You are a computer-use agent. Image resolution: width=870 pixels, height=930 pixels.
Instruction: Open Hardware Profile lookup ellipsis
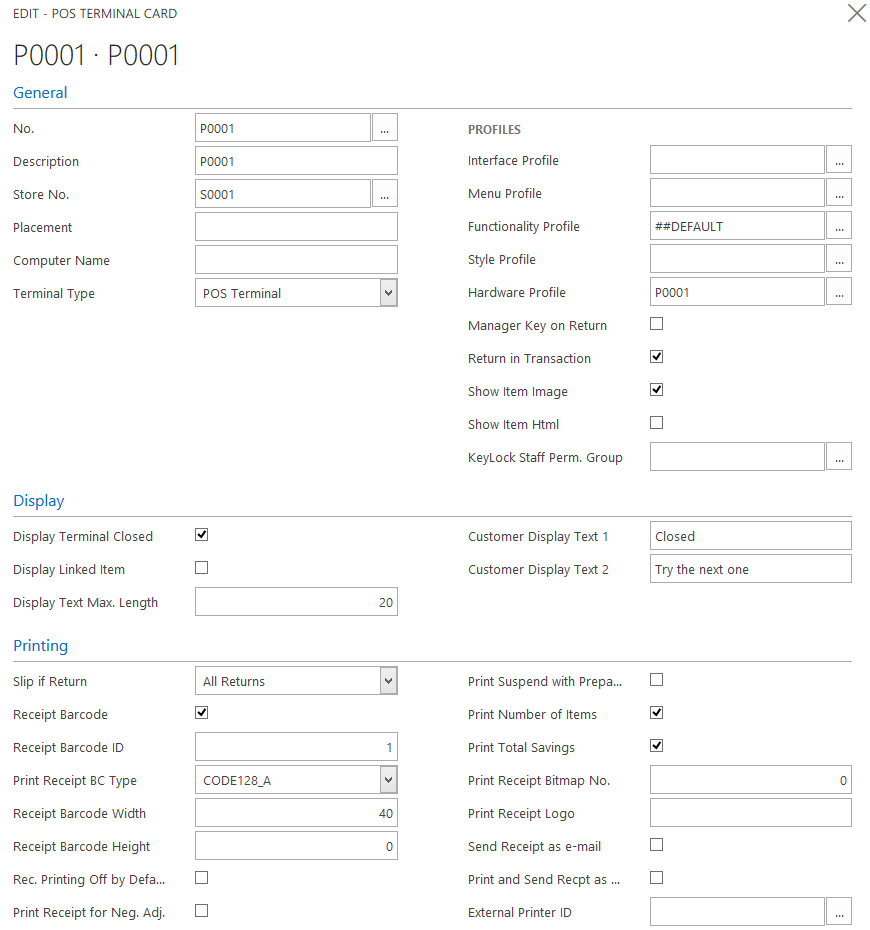tap(839, 292)
